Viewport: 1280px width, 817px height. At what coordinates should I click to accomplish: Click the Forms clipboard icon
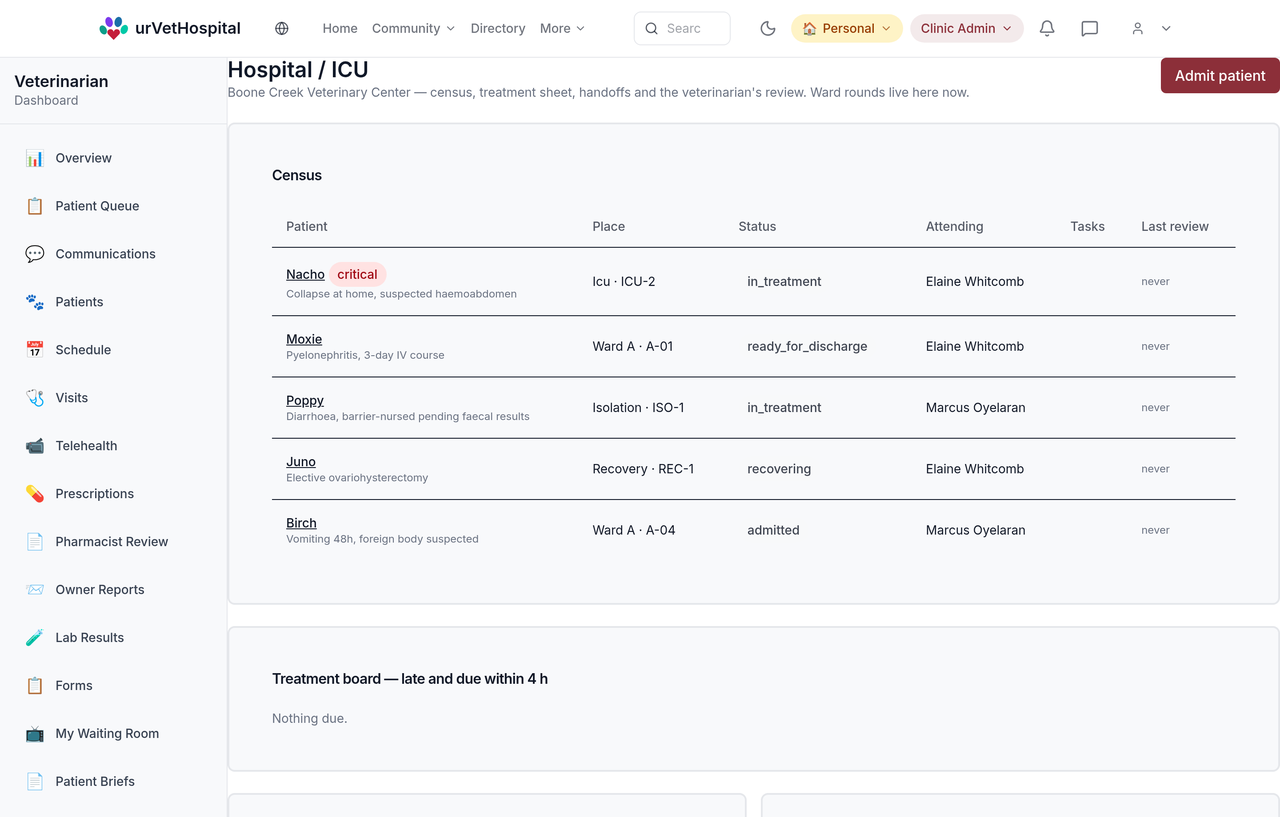pos(35,686)
